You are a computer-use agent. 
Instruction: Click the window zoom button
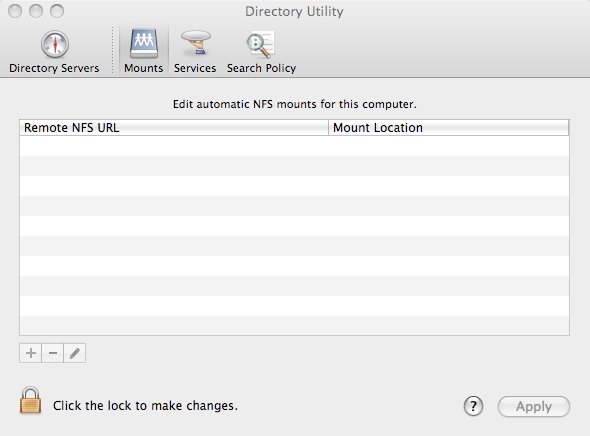tap(57, 11)
